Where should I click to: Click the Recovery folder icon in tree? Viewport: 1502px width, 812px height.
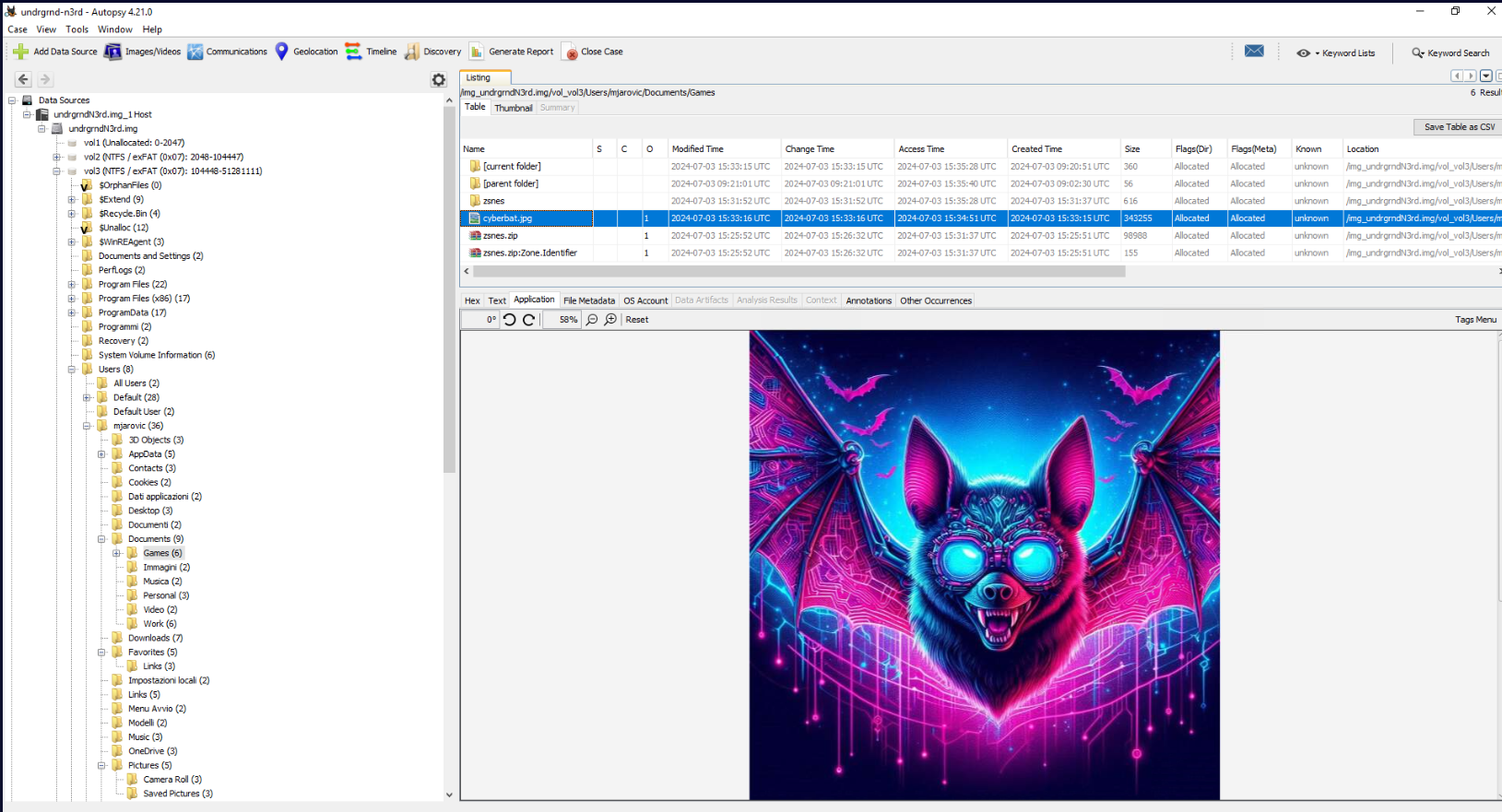click(x=88, y=341)
